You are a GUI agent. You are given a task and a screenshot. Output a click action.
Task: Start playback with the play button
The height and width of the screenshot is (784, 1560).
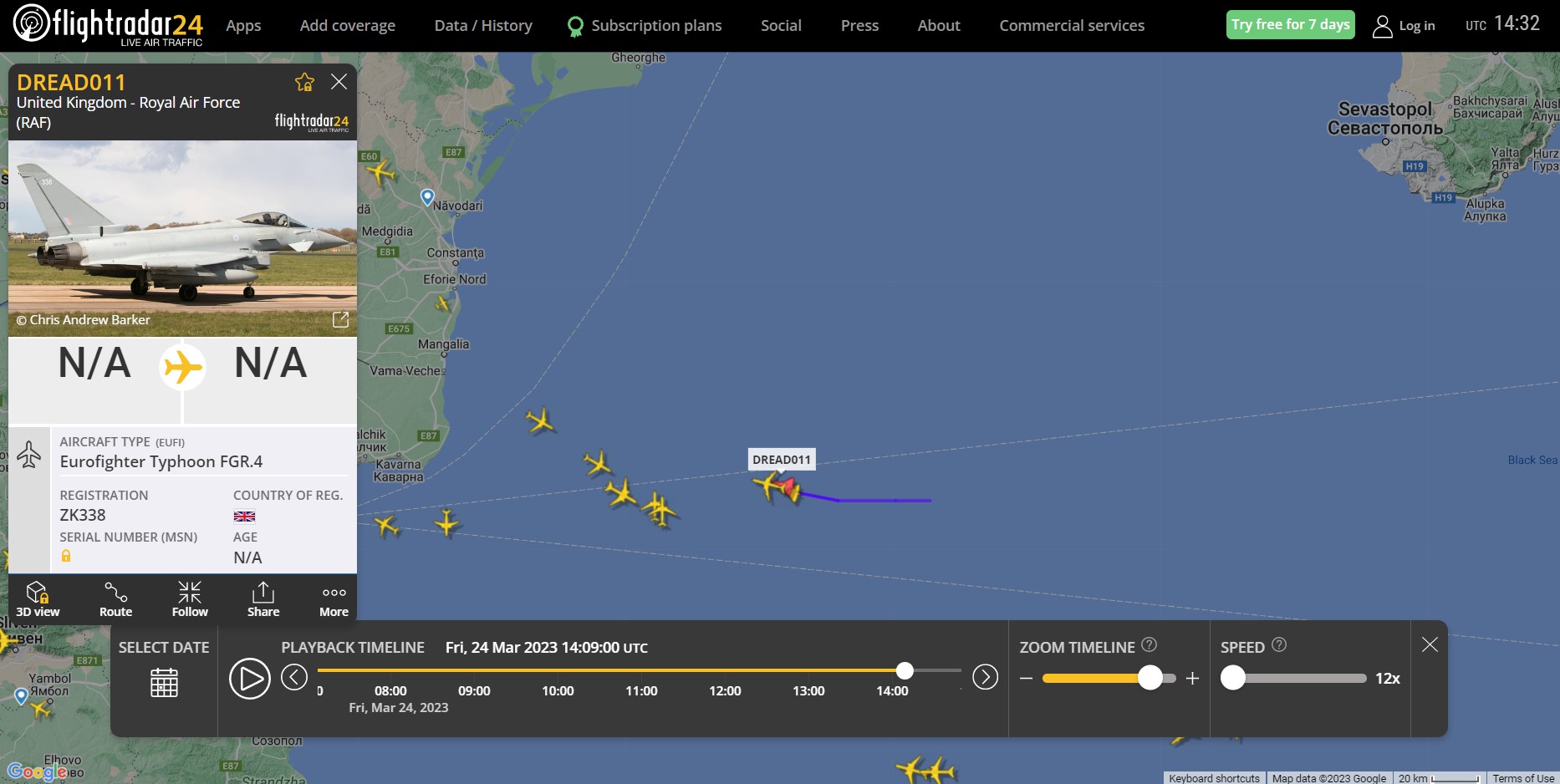[250, 678]
